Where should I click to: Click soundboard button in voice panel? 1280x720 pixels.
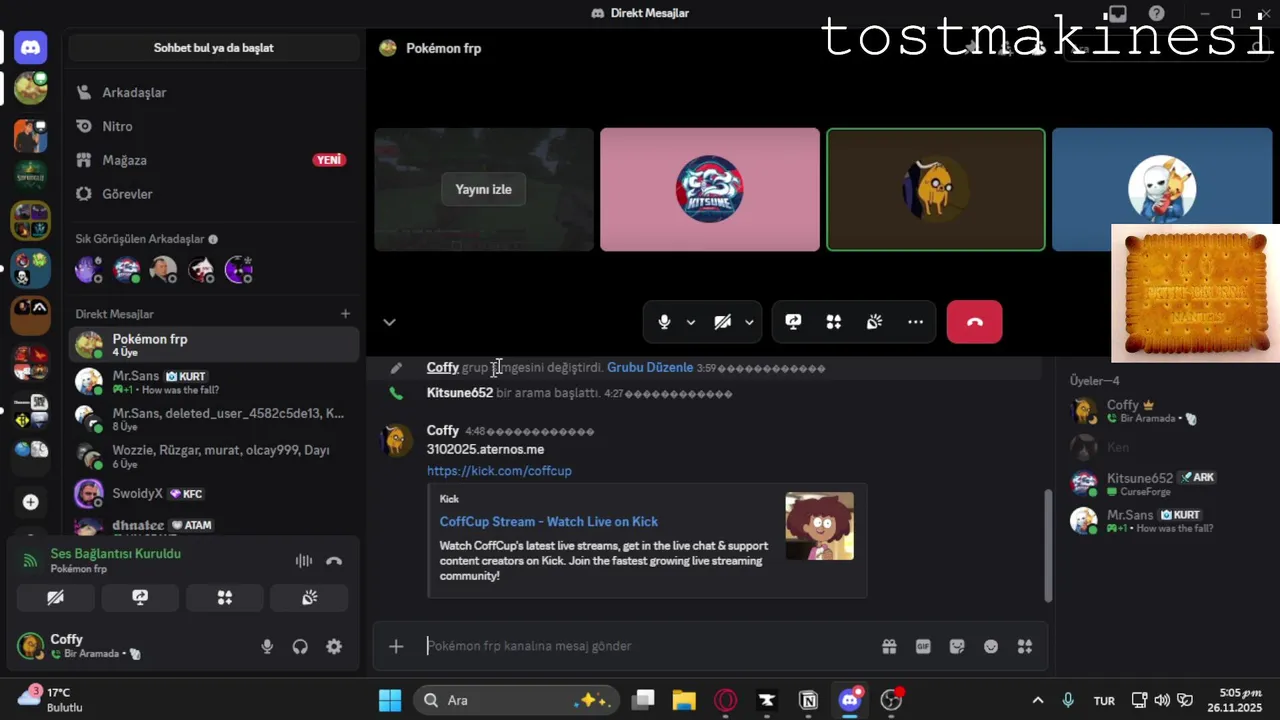tap(310, 597)
